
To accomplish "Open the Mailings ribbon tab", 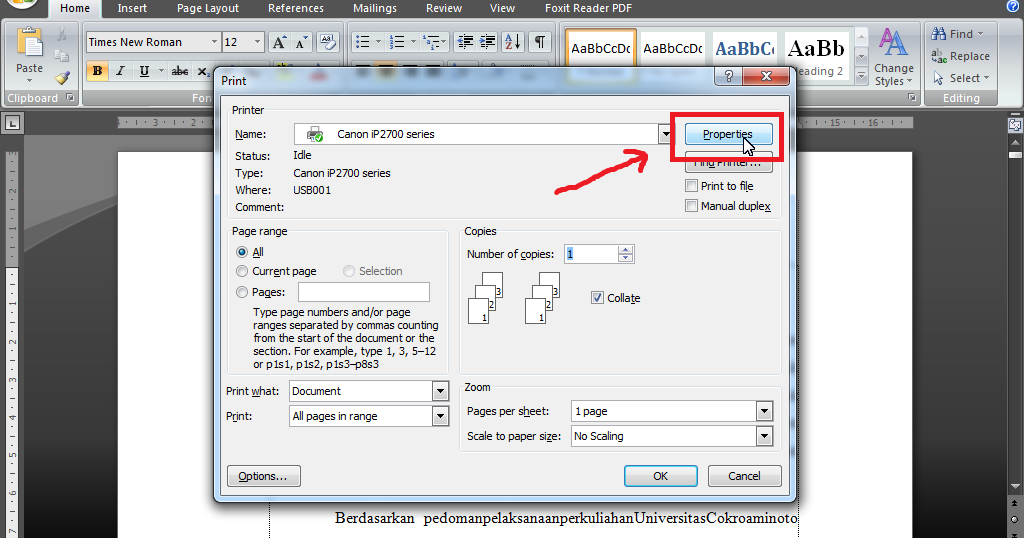I will tap(375, 8).
